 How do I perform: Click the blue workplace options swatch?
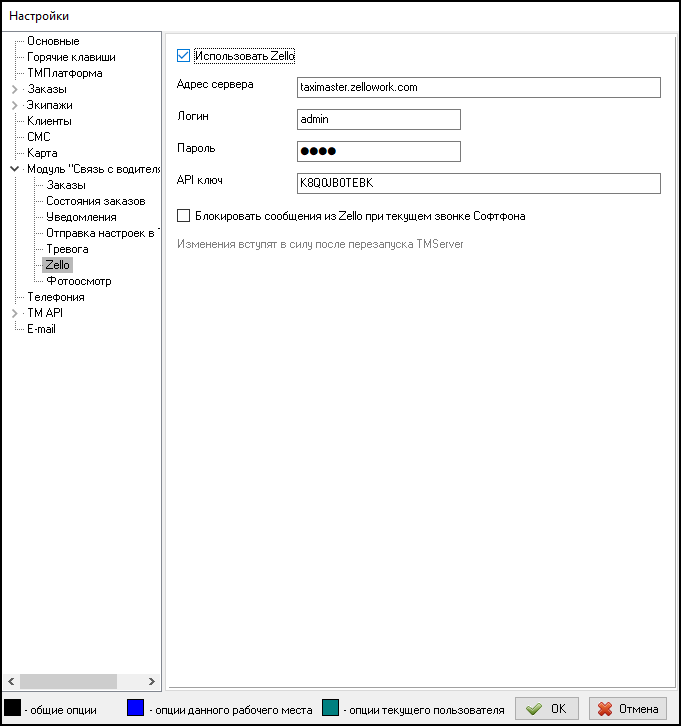[135, 707]
